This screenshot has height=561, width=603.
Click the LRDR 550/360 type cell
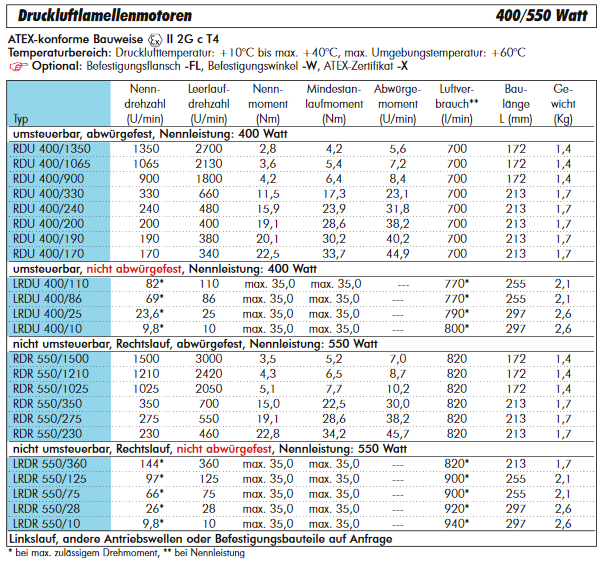click(50, 464)
